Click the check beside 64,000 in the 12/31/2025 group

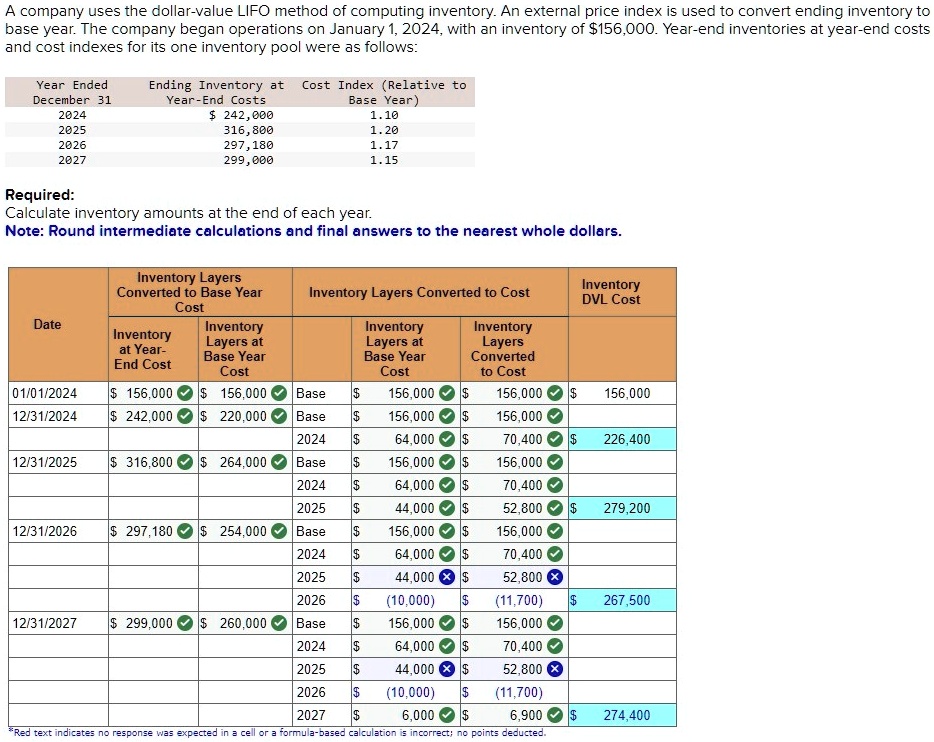[x=447, y=485]
